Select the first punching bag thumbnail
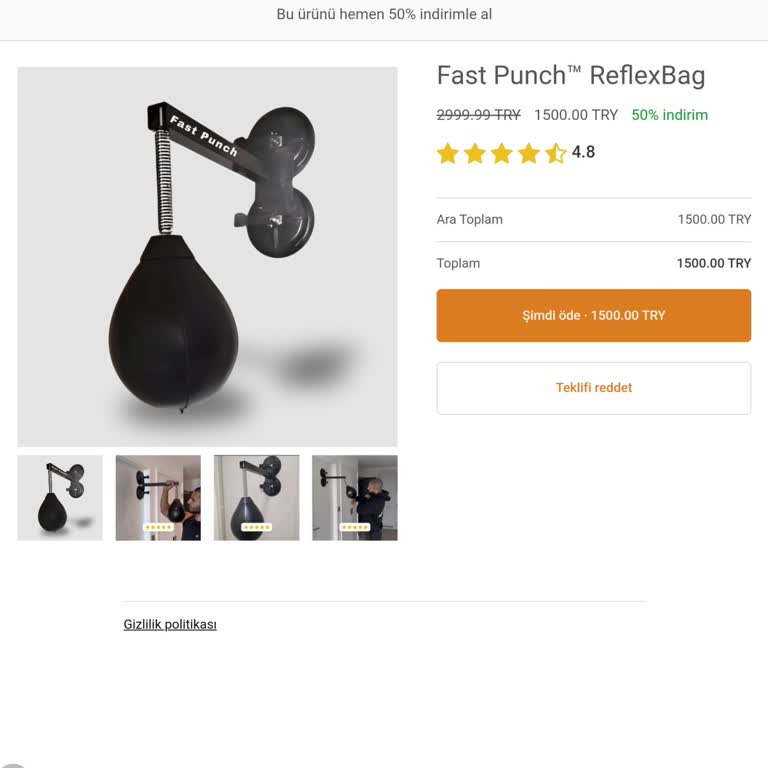The image size is (768, 768). point(60,498)
